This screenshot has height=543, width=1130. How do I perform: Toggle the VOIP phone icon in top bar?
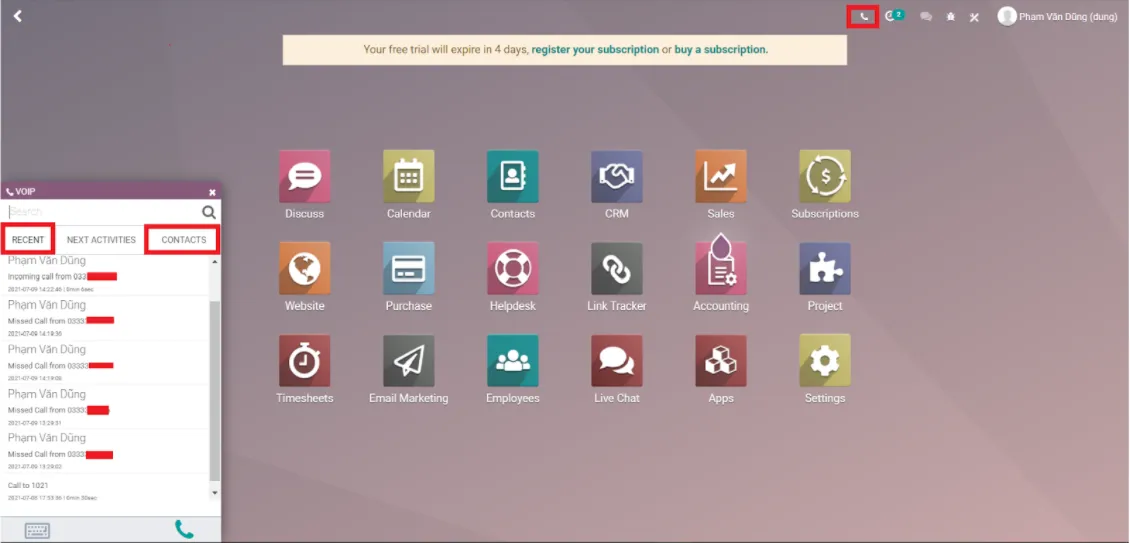point(863,16)
